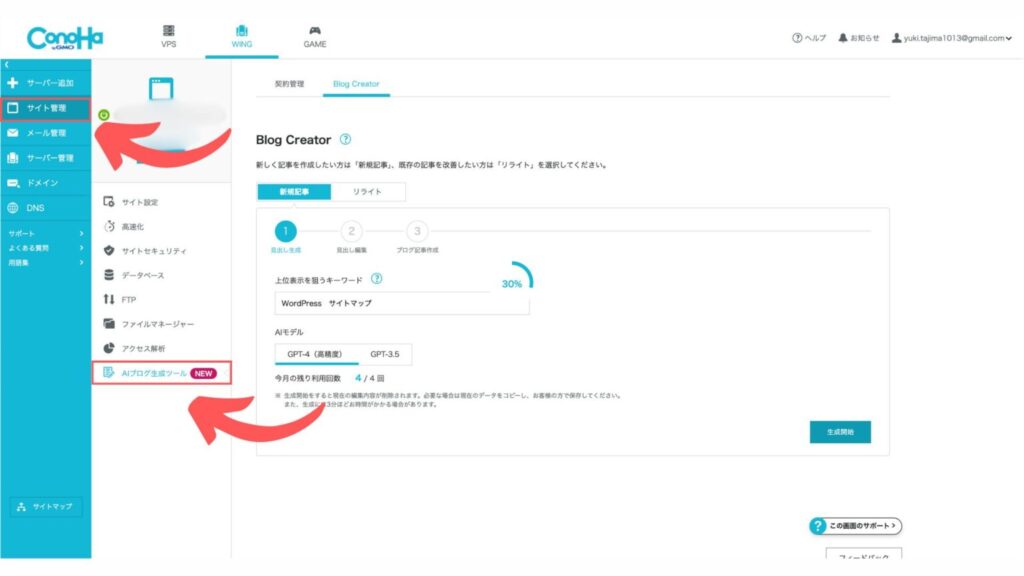Image resolution: width=1024 pixels, height=576 pixels.
Task: Click the サーバー管理 sidebar icon
Action: pyautogui.click(x=12, y=157)
